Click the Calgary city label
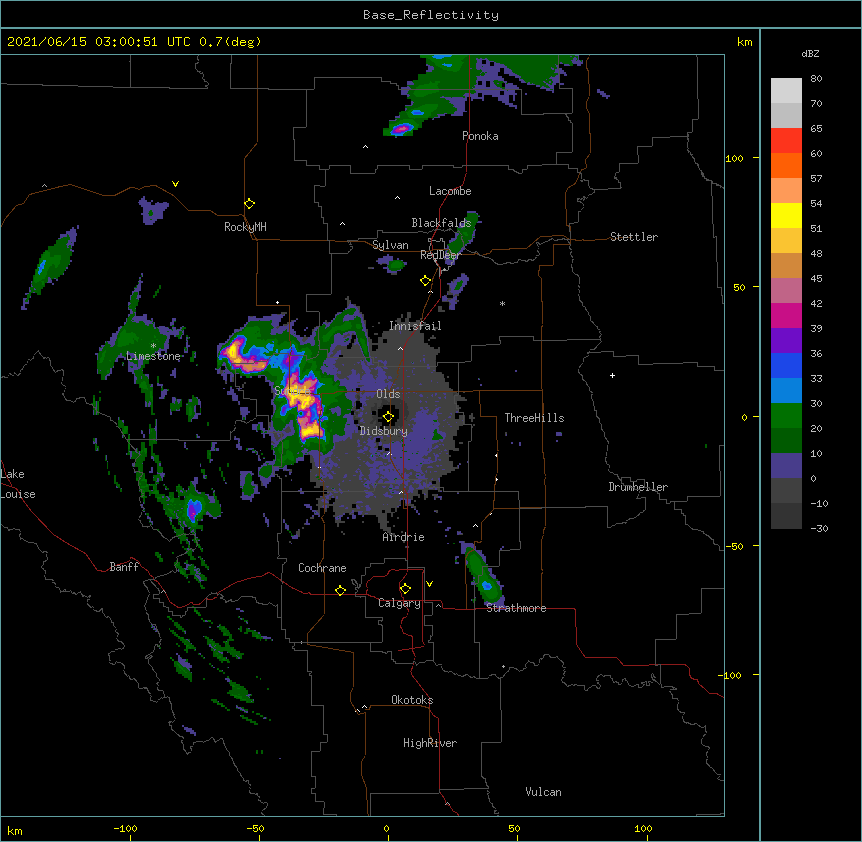 (399, 603)
